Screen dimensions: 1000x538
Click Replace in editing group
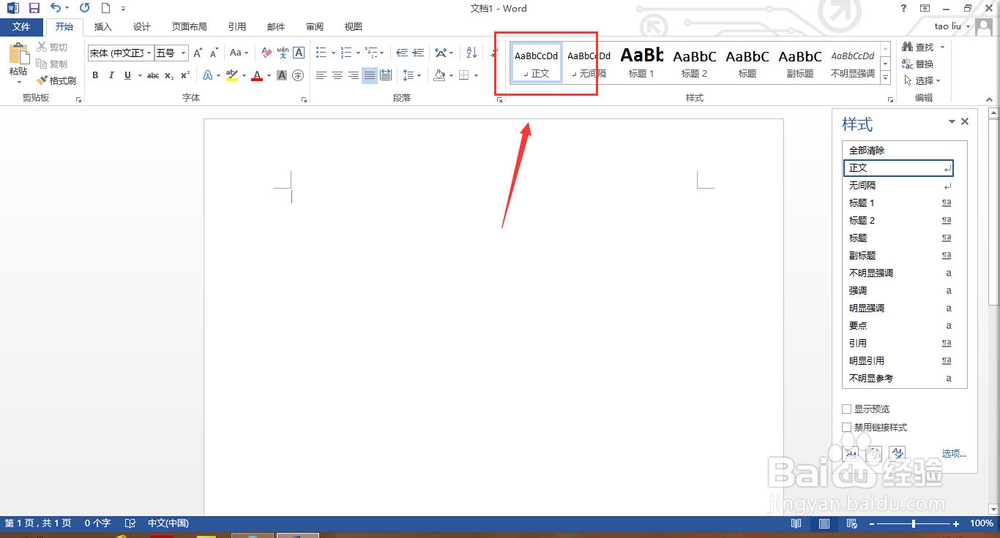917,64
